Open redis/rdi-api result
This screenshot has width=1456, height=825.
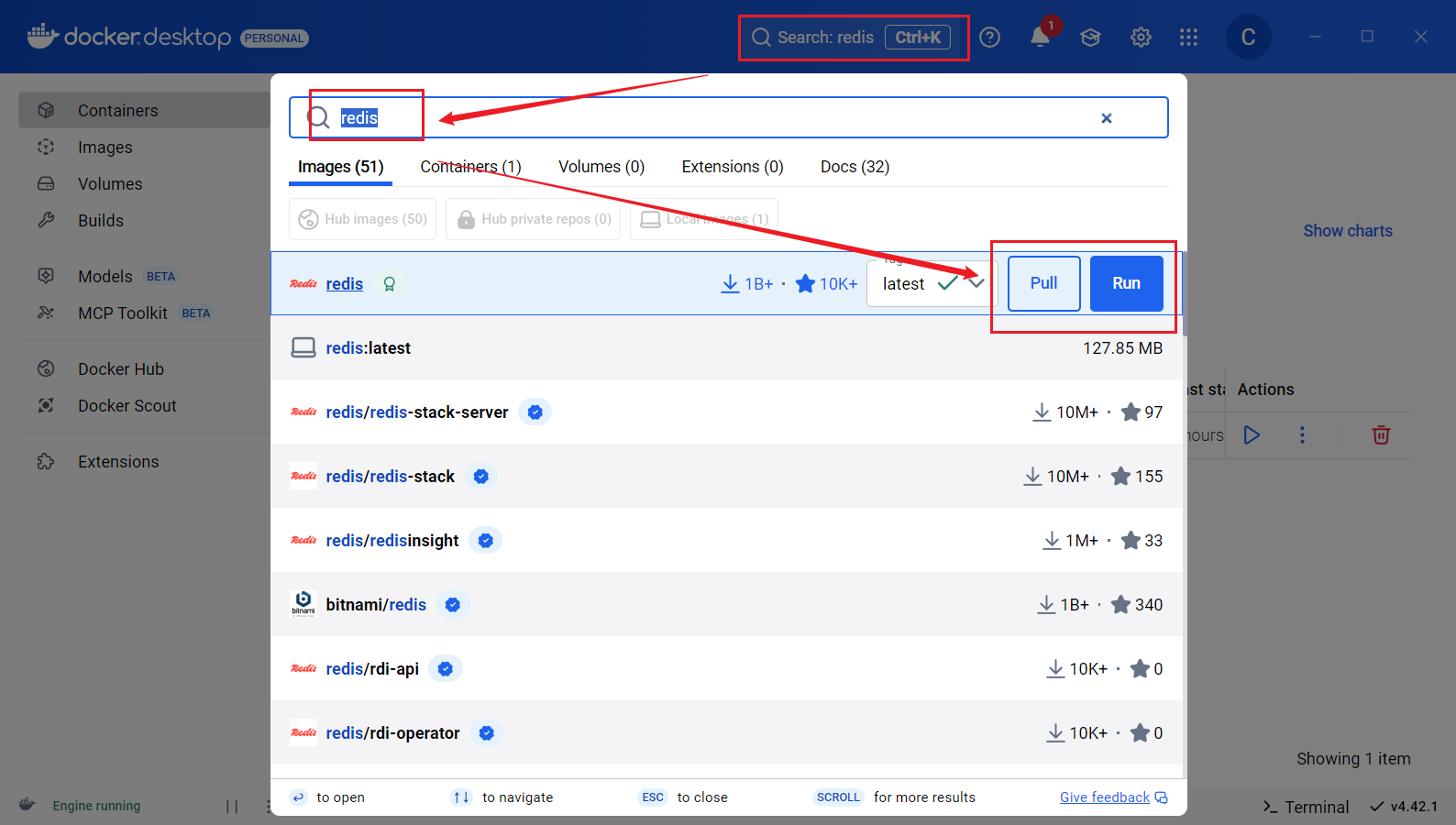click(x=726, y=669)
